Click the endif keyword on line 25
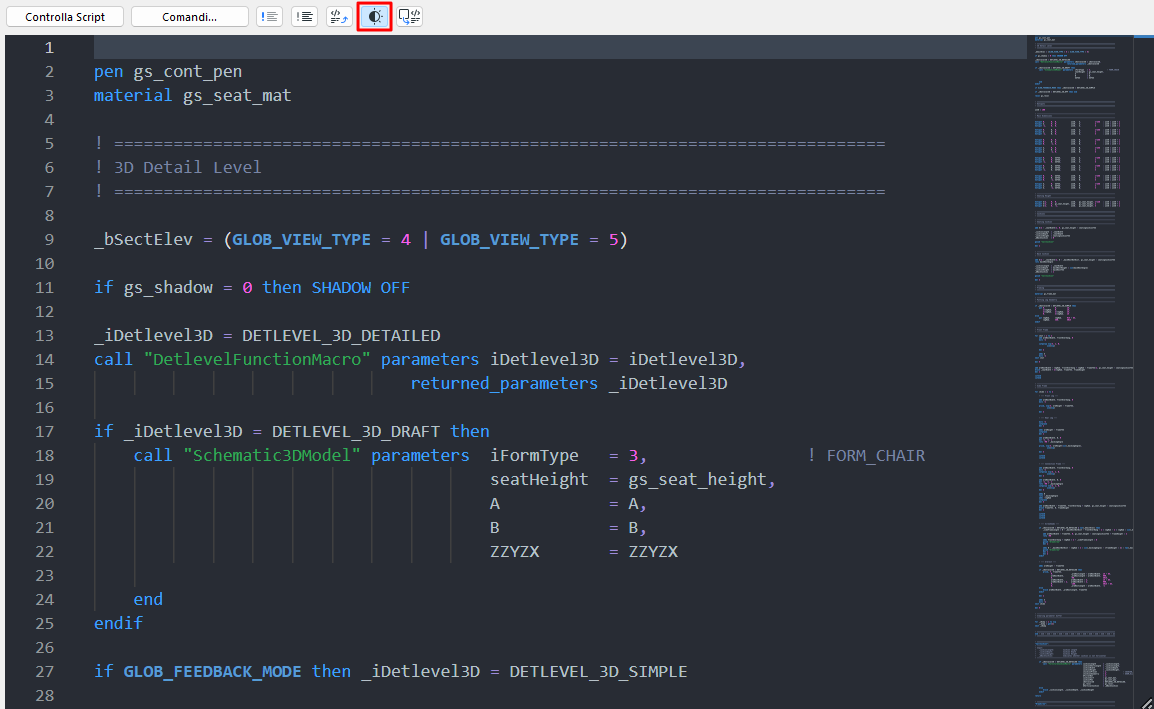1154x709 pixels. pos(118,623)
